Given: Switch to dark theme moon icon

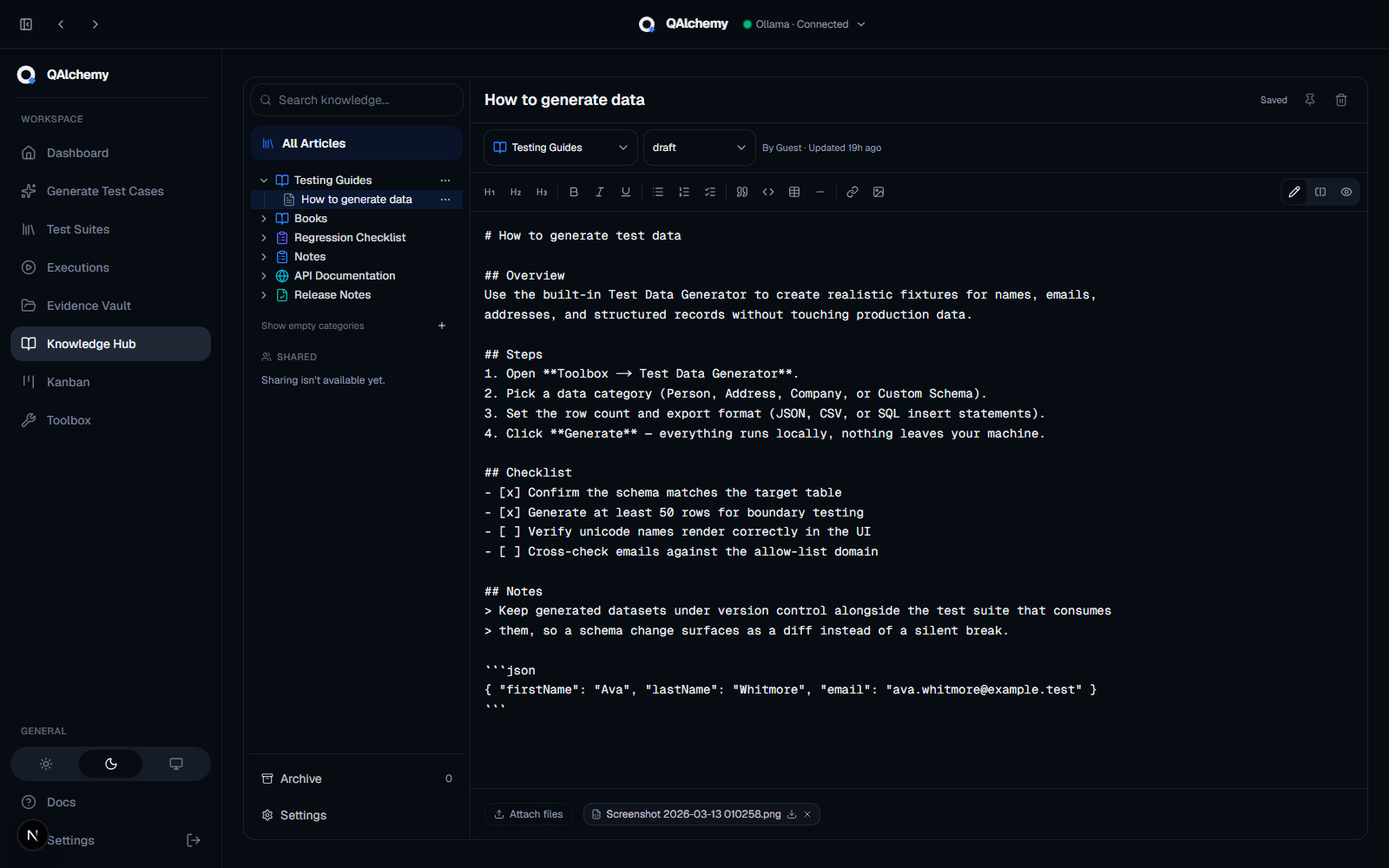Looking at the screenshot, I should coord(111,764).
